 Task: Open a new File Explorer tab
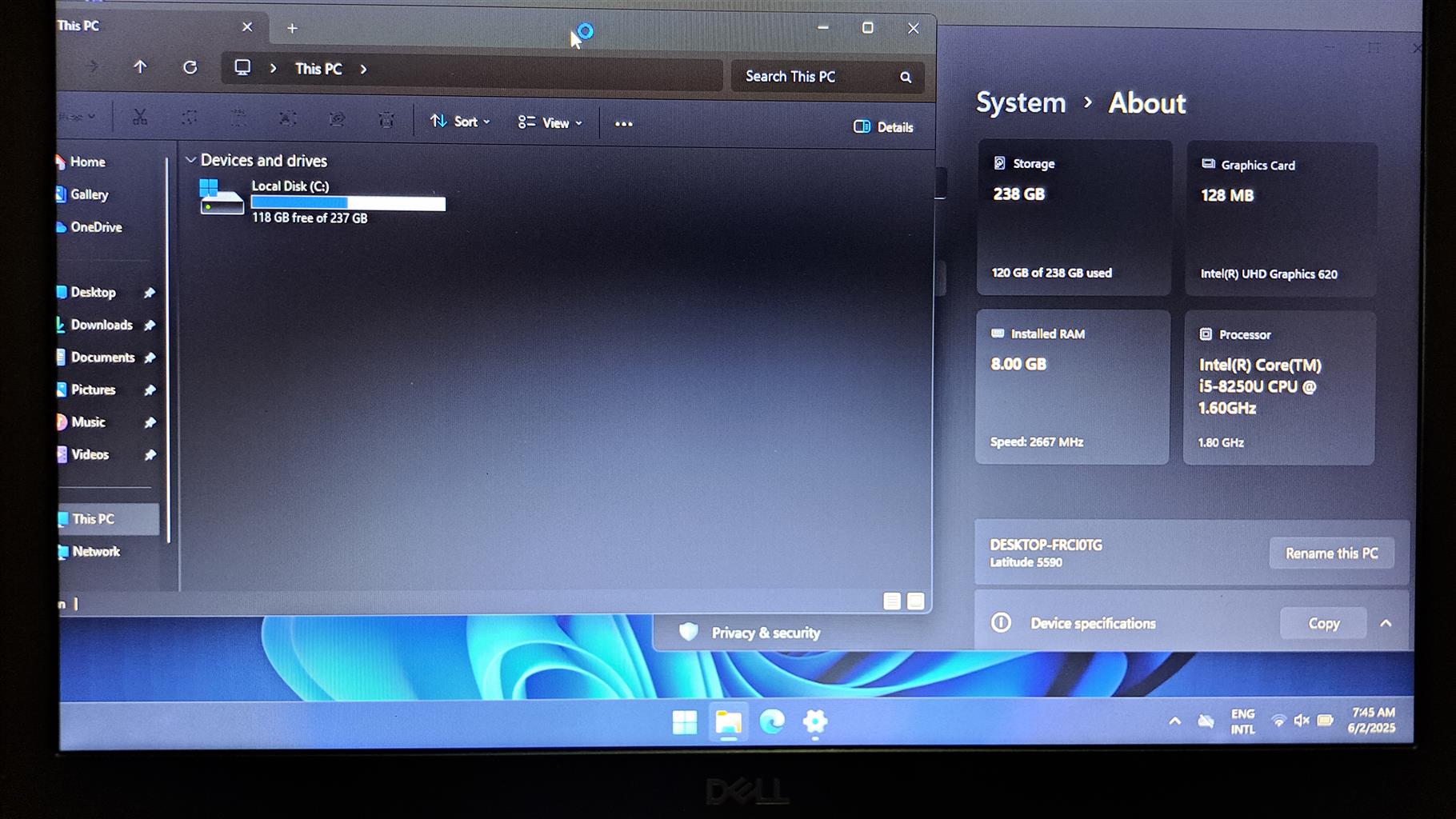click(x=293, y=28)
